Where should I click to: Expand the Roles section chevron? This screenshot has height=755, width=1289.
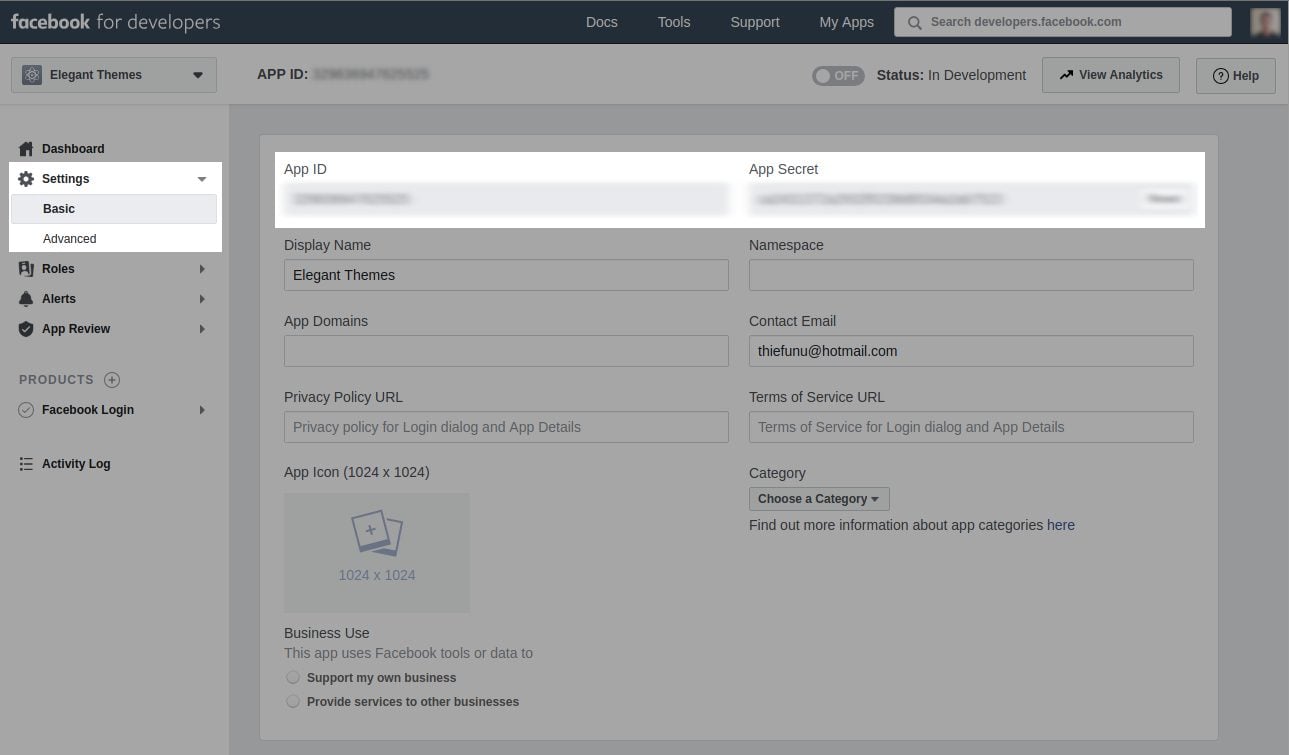tap(202, 268)
